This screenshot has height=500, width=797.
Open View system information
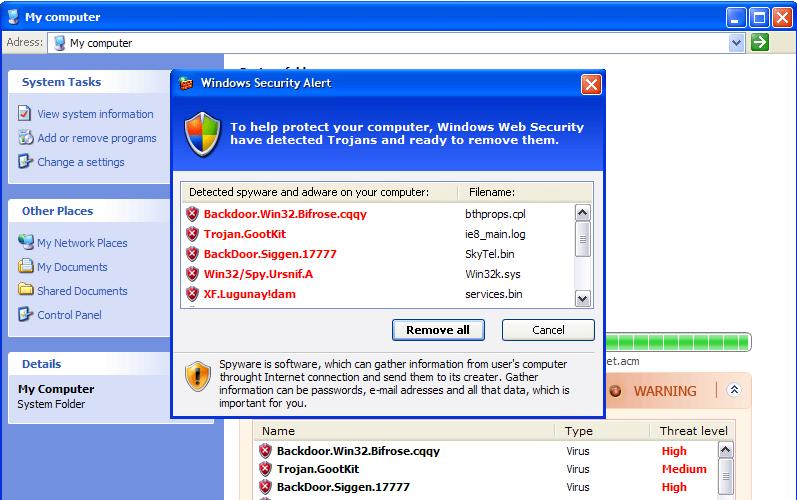tap(95, 114)
